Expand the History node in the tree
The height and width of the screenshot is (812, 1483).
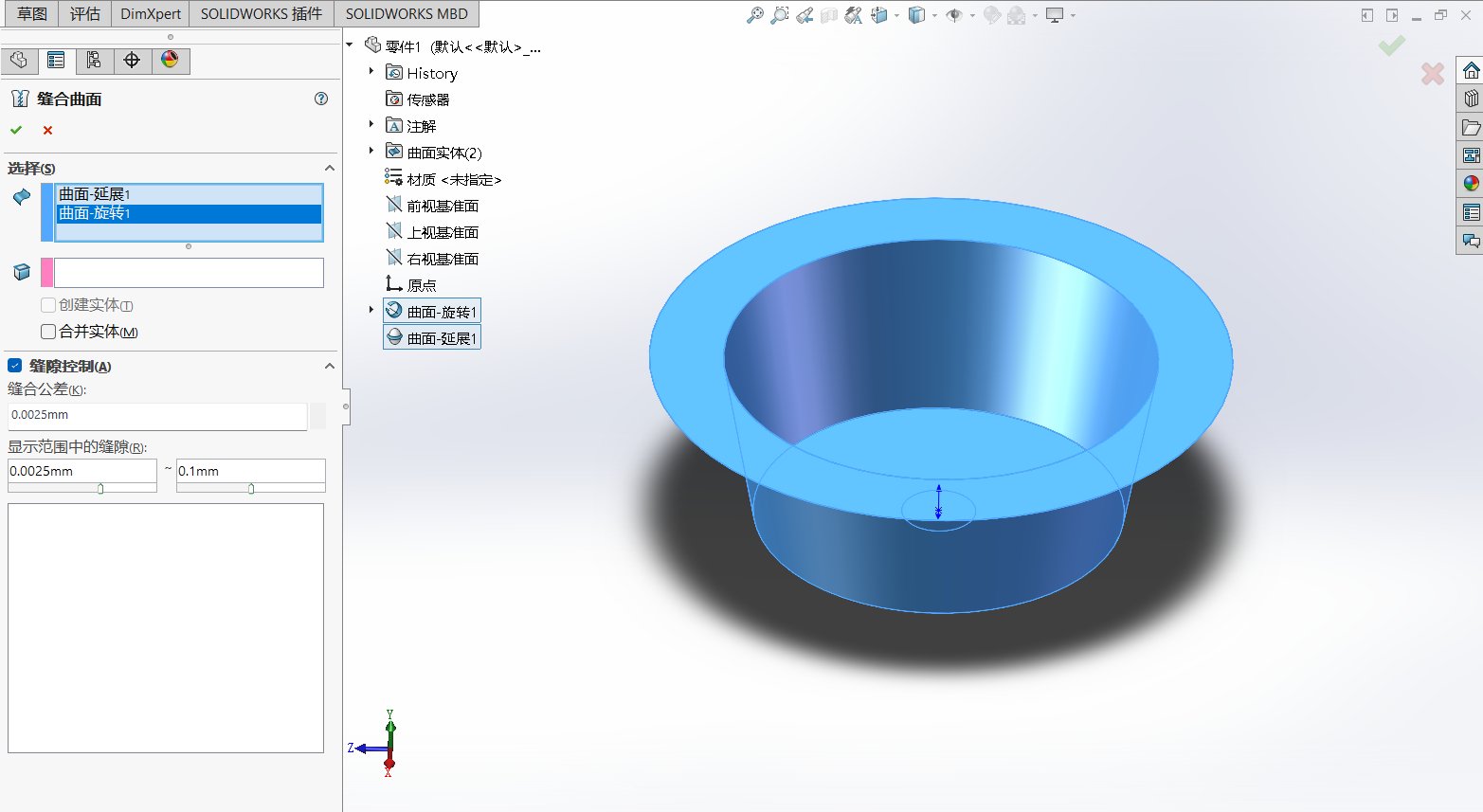[x=371, y=72]
